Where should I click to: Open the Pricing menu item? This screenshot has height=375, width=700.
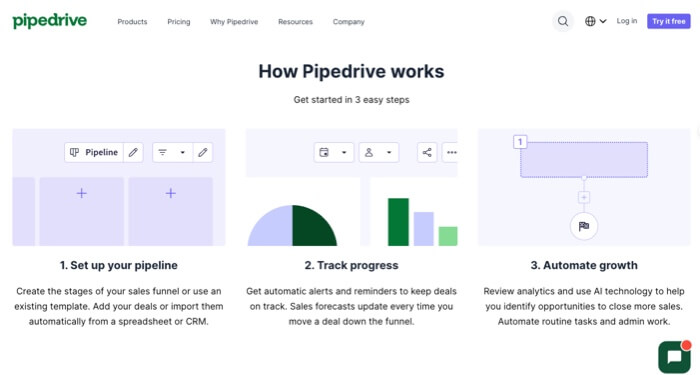tap(179, 21)
